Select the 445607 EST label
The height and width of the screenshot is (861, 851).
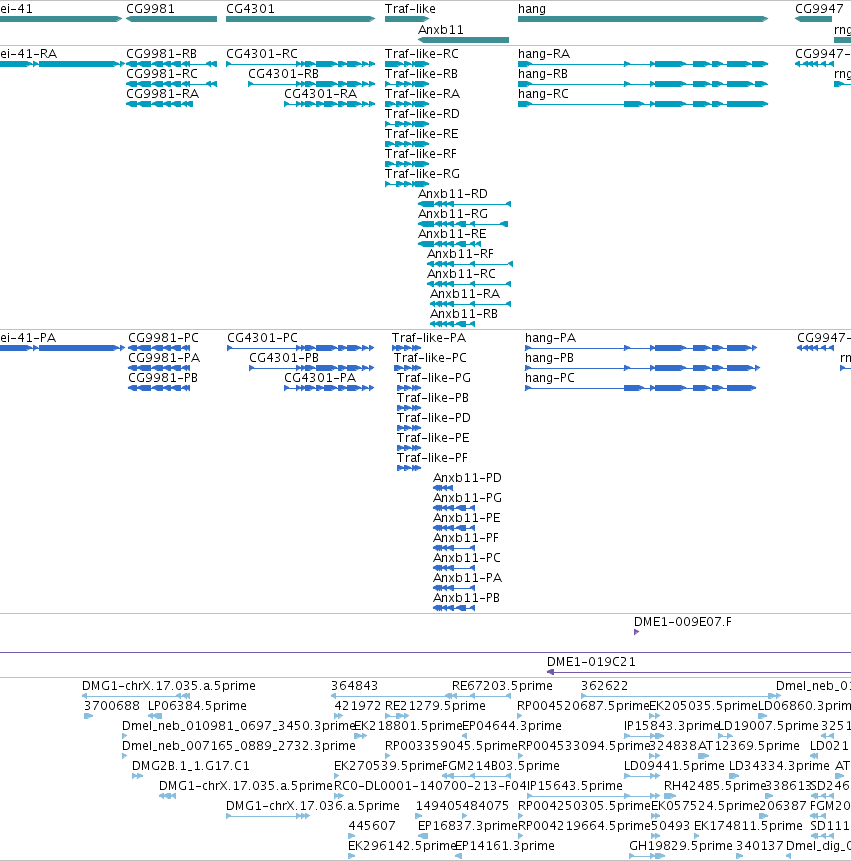tap(372, 825)
